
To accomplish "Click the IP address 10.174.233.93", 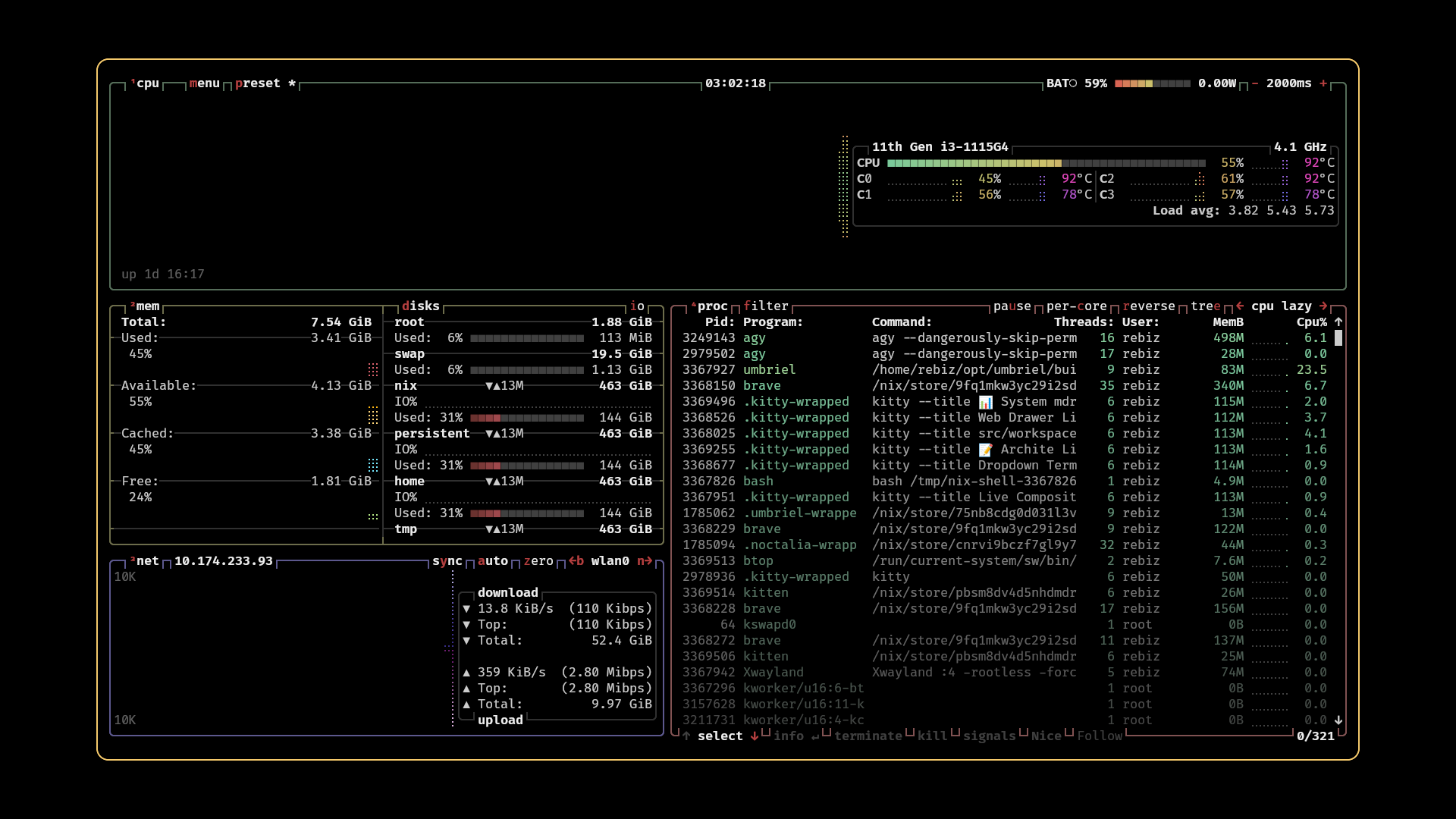I will pos(224,561).
